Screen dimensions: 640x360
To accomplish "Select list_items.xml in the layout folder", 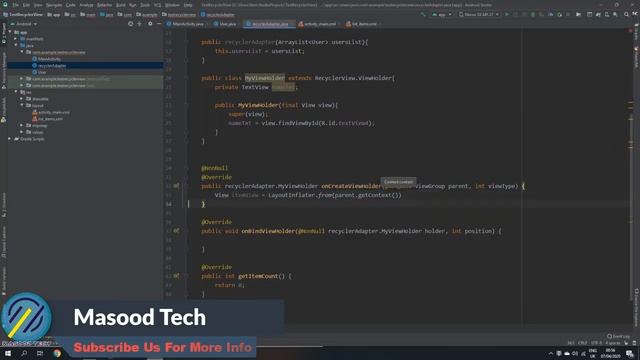I will [x=50, y=119].
